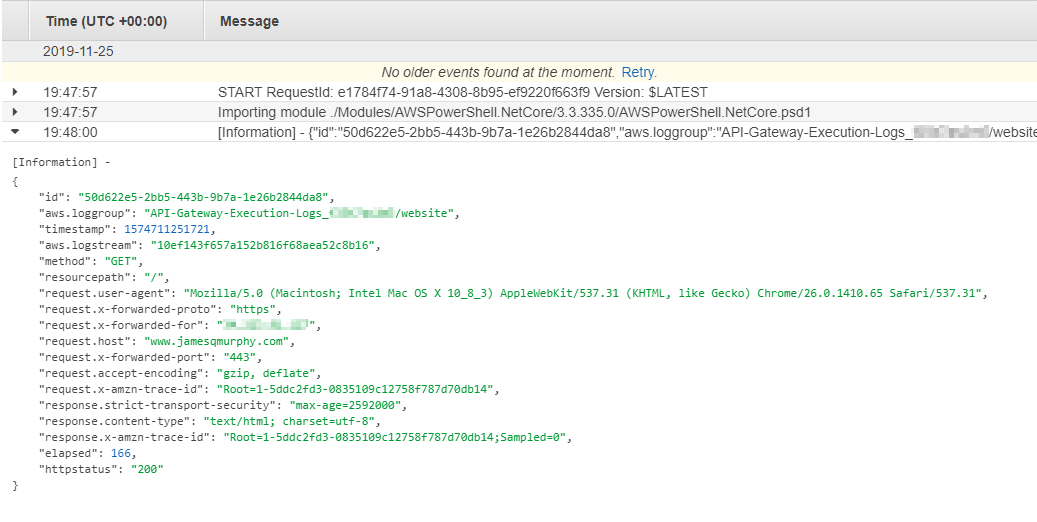Click the 19:48:00 timestamp cell
Viewport: 1037px width, 522px height.
pos(70,132)
